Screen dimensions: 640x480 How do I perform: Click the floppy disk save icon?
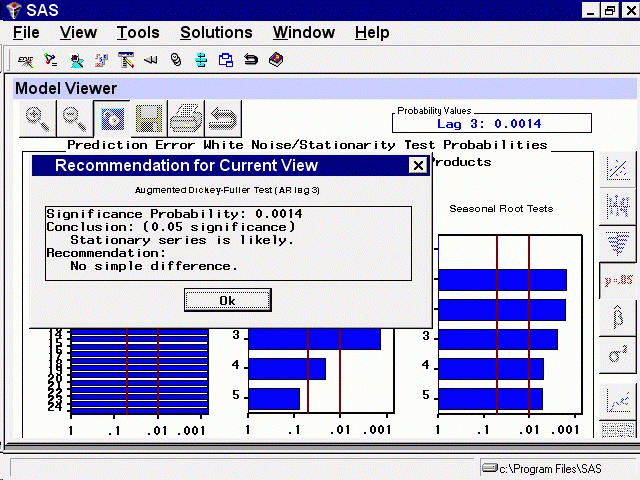(149, 119)
